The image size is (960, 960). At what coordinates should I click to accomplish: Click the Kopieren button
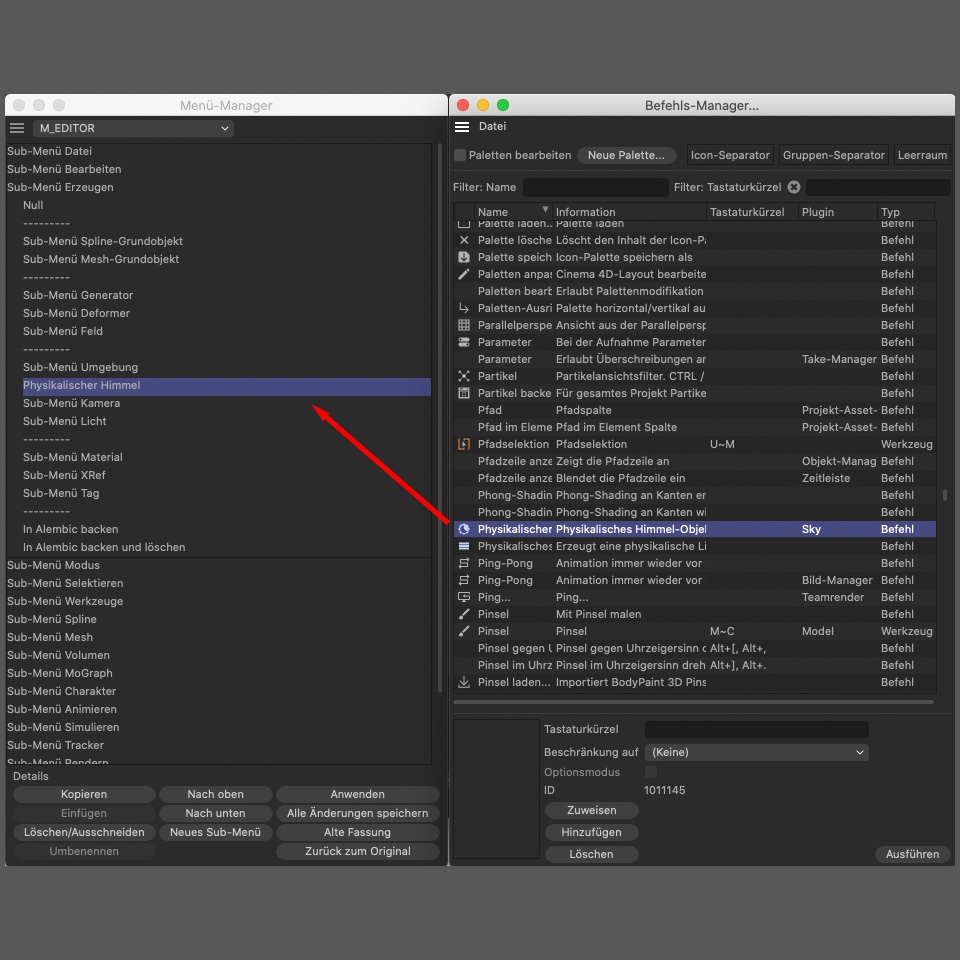point(84,794)
